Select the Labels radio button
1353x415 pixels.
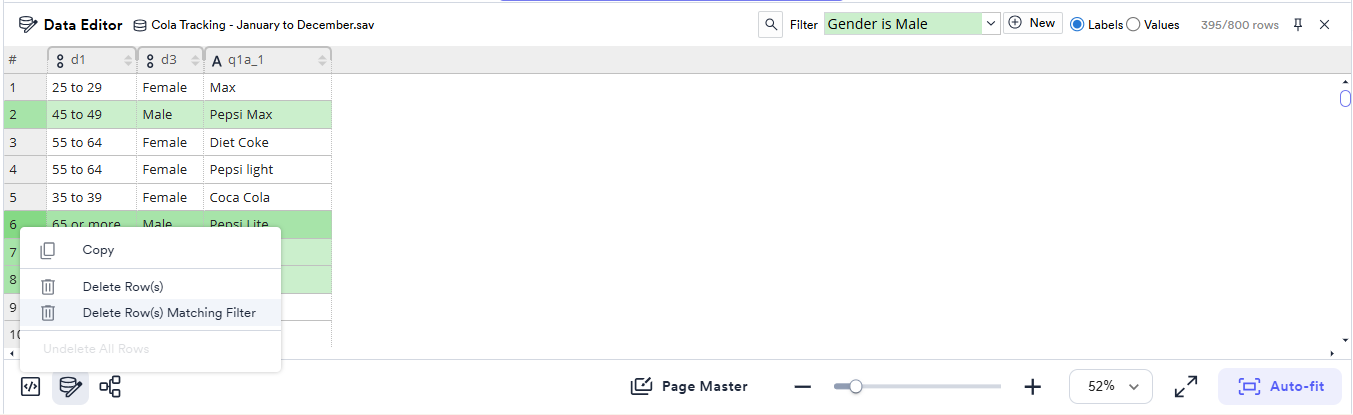click(1077, 25)
